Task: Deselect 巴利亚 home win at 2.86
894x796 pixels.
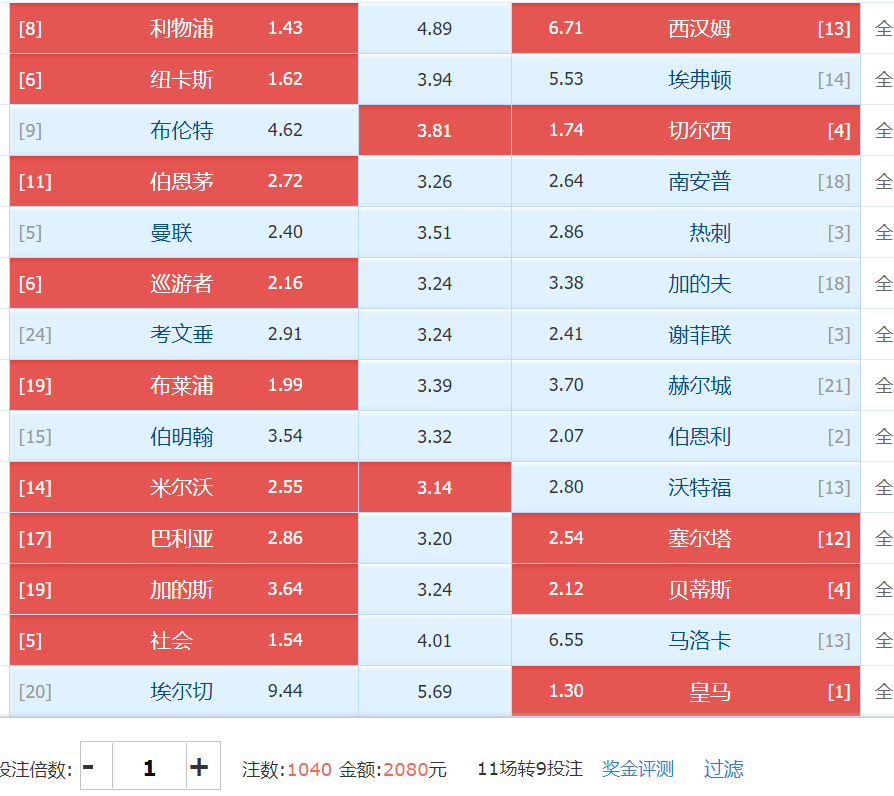Action: point(184,538)
